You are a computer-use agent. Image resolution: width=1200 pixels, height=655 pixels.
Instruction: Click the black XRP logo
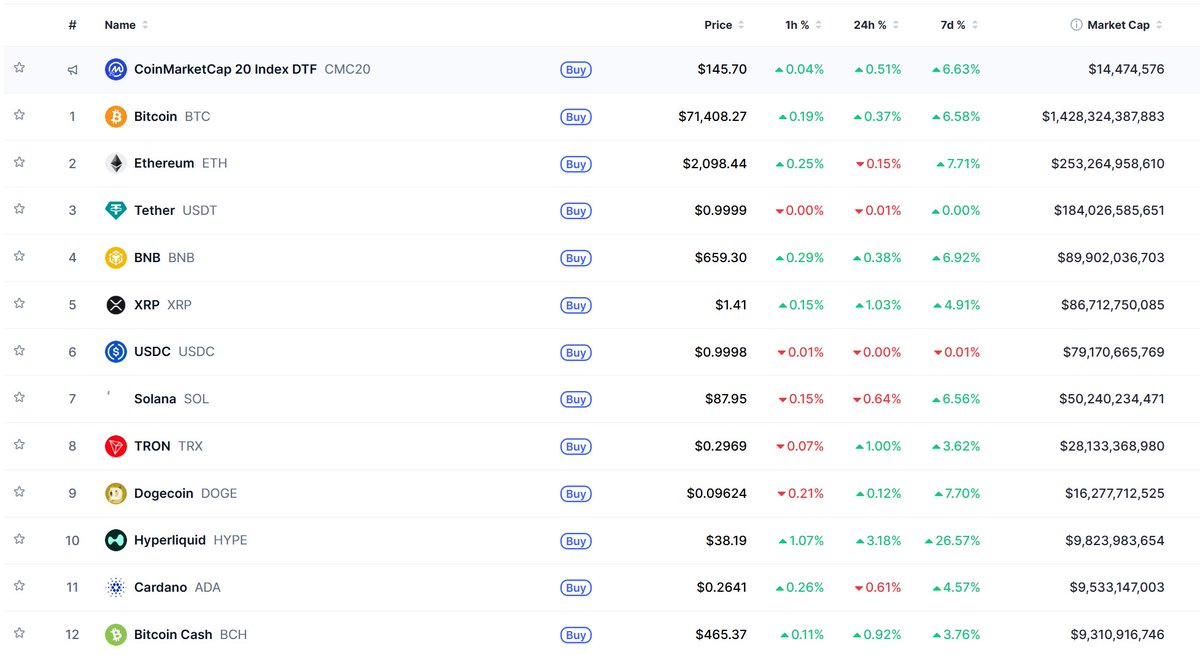(116, 305)
